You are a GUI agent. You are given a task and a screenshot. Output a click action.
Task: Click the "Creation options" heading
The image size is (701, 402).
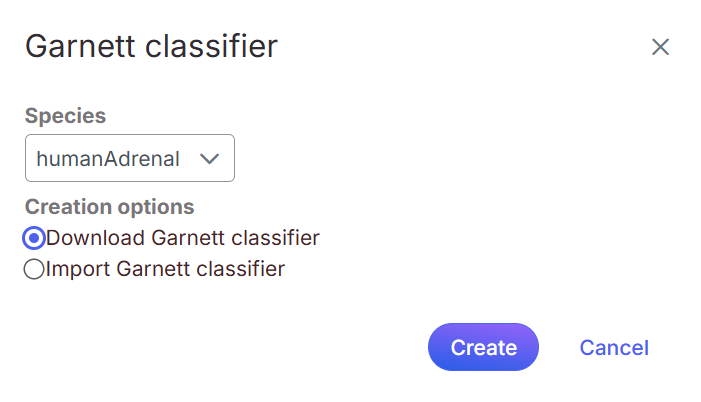(109, 207)
